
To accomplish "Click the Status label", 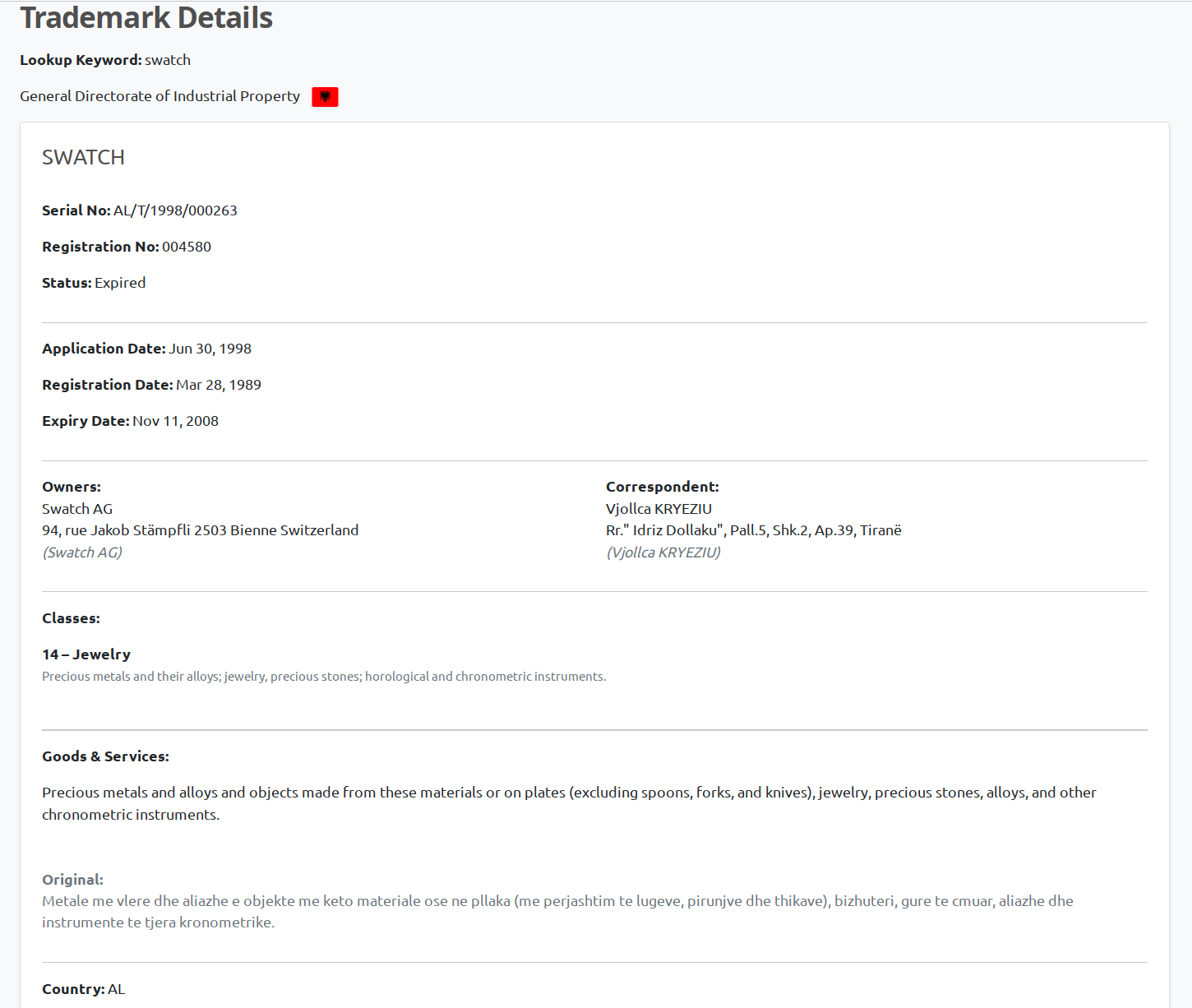I will click(67, 283).
